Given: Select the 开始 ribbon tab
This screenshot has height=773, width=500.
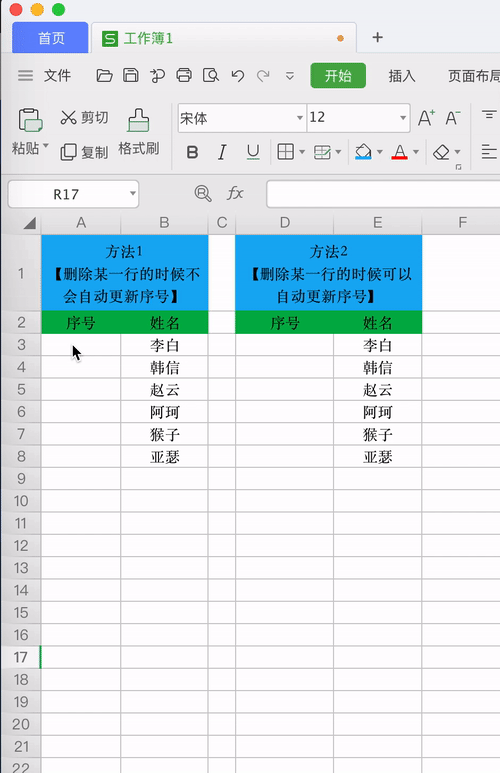Looking at the screenshot, I should click(x=338, y=75).
